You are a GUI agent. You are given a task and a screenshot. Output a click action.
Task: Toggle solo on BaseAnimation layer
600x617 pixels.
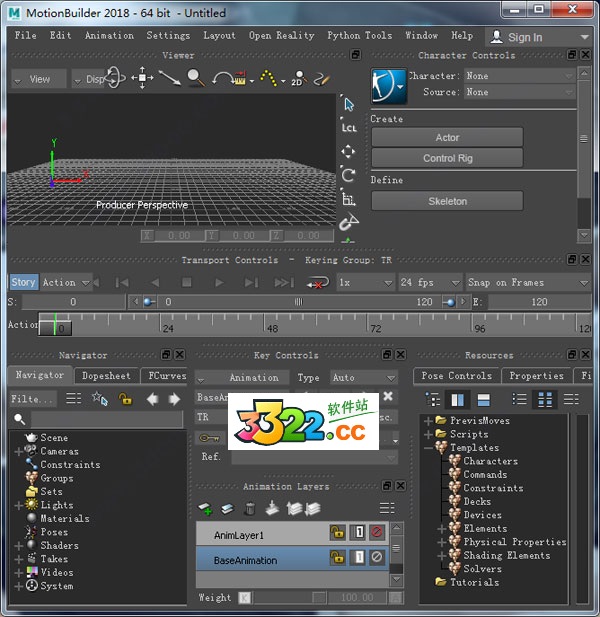358,558
